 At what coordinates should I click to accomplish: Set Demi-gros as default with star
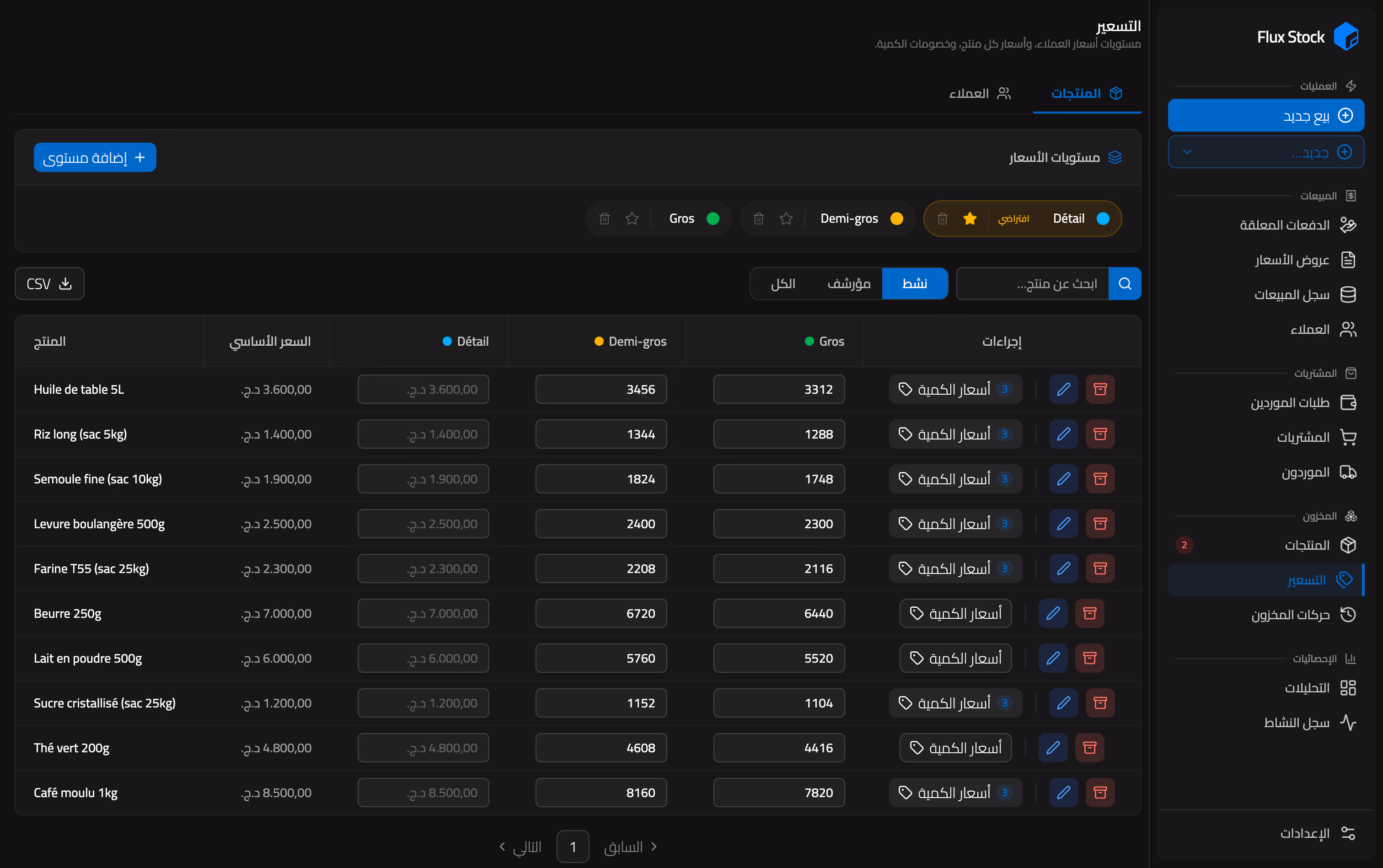[786, 219]
